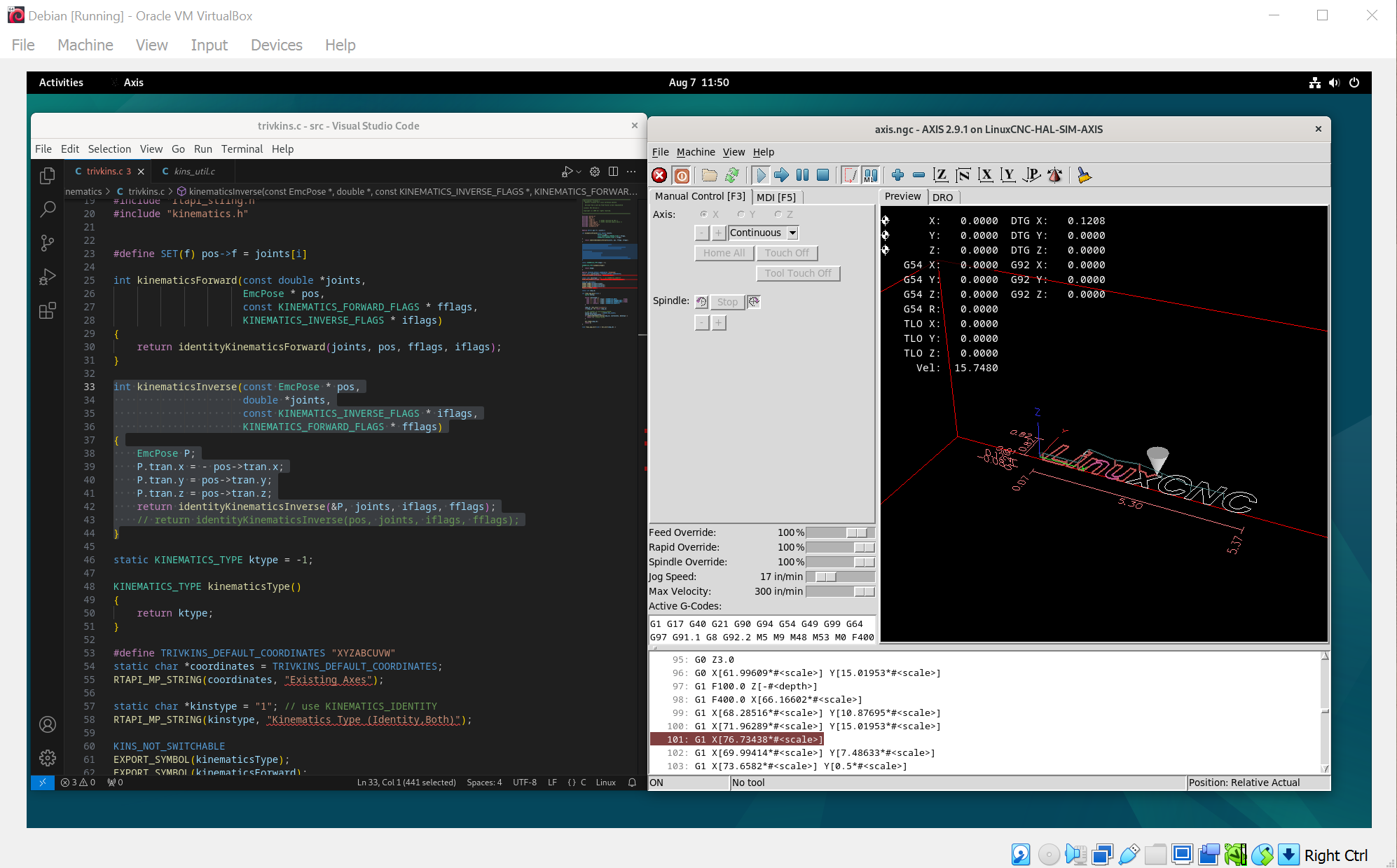
Task: Open VS Code Search sidebar icon
Action: (x=48, y=209)
